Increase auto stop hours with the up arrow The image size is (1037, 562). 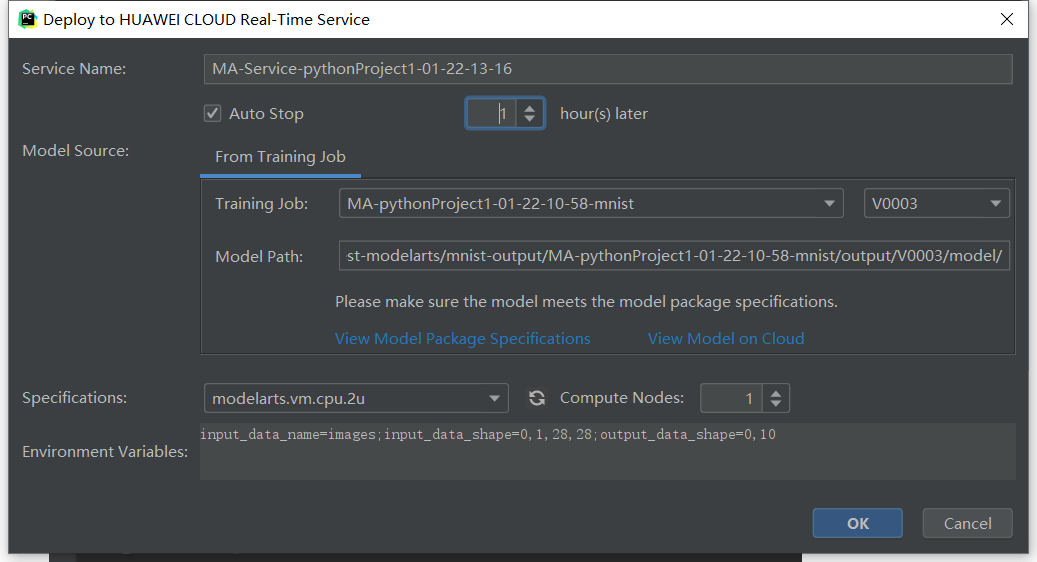tap(529, 107)
